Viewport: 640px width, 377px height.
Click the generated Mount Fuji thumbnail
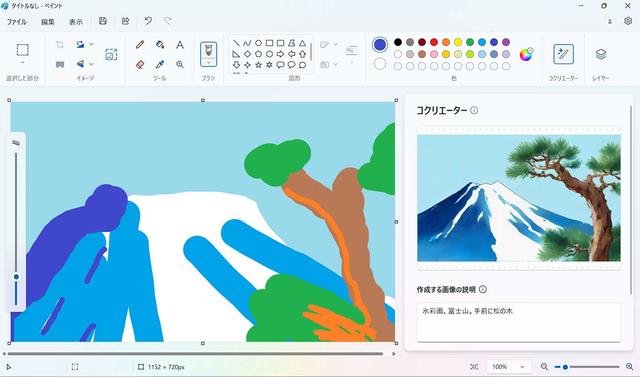click(519, 198)
